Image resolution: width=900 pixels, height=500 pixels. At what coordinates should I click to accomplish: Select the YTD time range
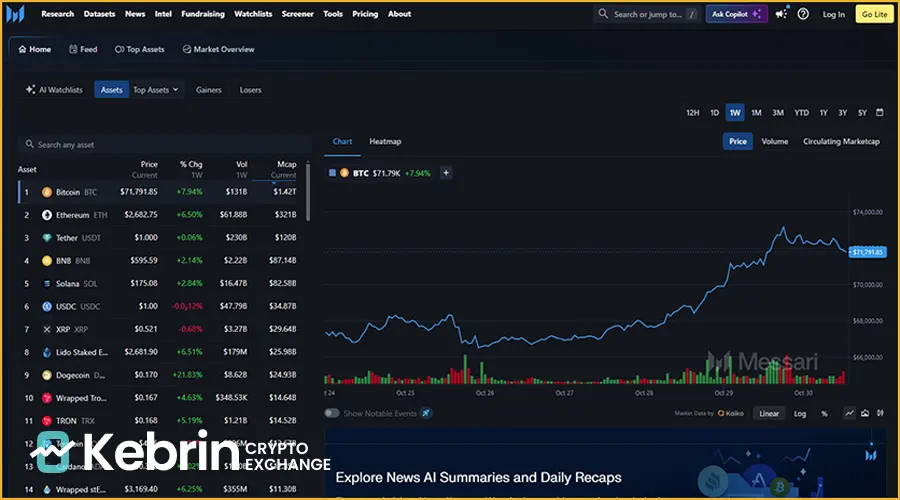(801, 113)
